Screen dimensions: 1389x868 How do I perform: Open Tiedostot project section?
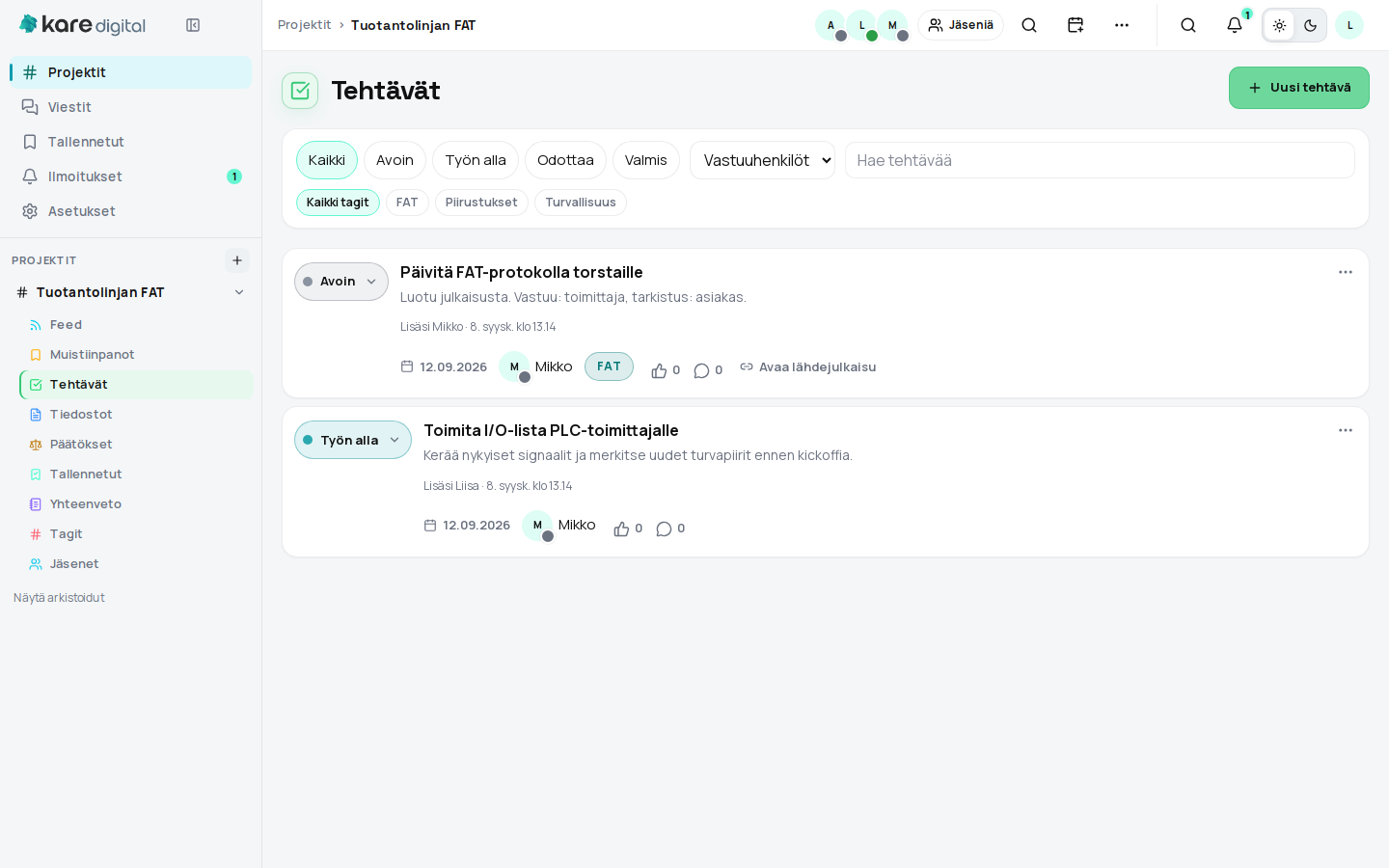coord(136,415)
